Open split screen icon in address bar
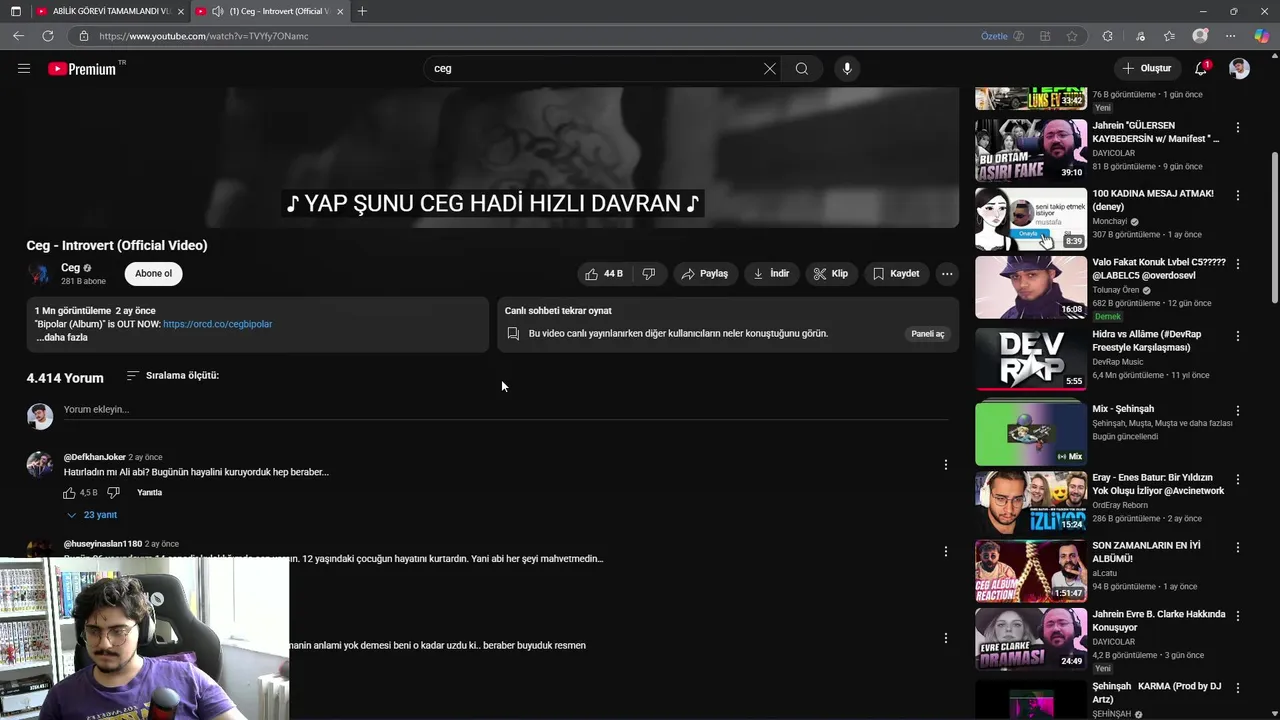 coord(1045,36)
